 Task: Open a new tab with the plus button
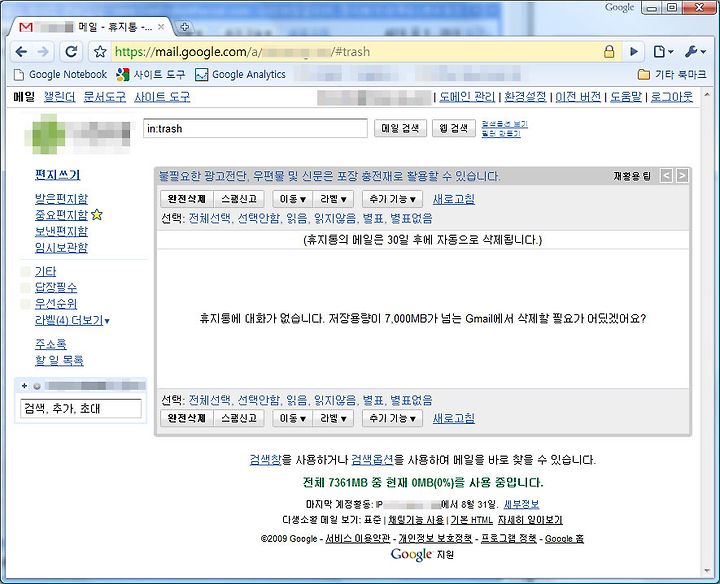click(x=185, y=27)
